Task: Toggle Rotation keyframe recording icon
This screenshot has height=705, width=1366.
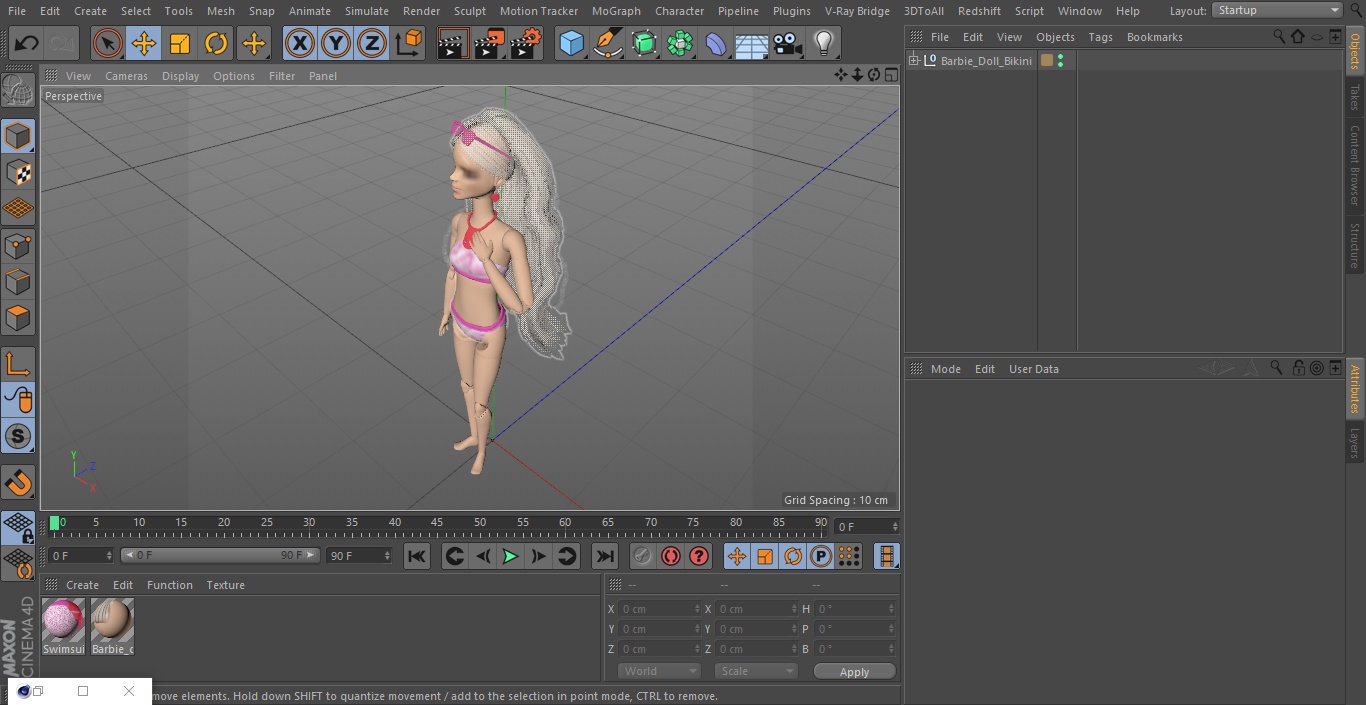Action: coord(793,557)
